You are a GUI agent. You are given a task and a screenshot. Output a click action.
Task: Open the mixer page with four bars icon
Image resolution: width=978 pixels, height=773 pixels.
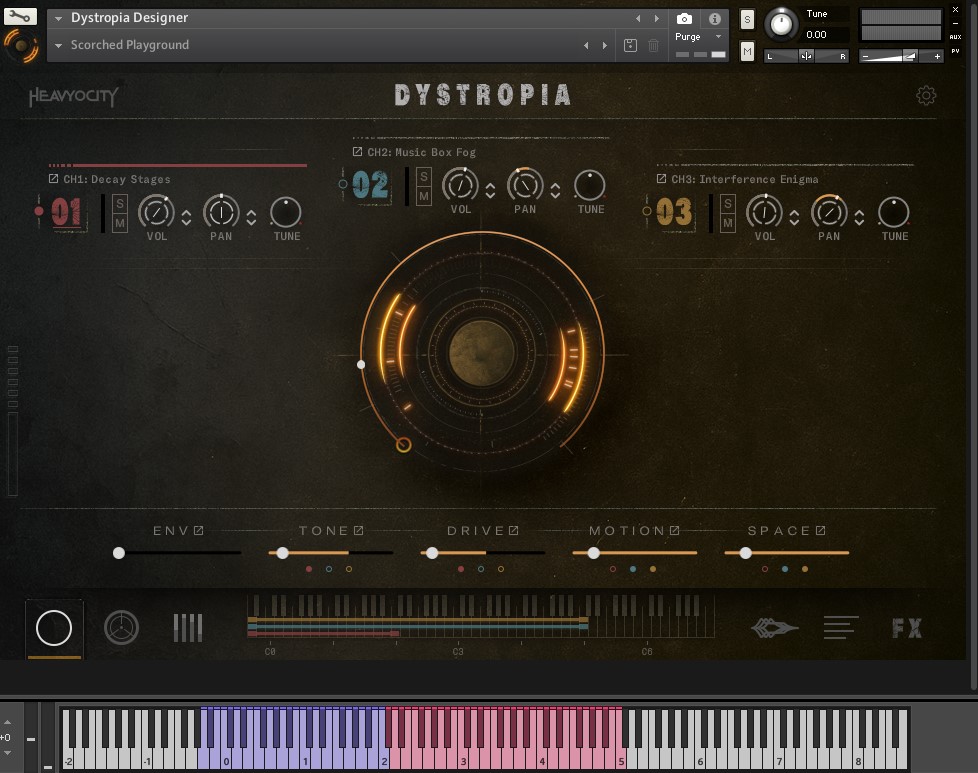click(x=187, y=628)
